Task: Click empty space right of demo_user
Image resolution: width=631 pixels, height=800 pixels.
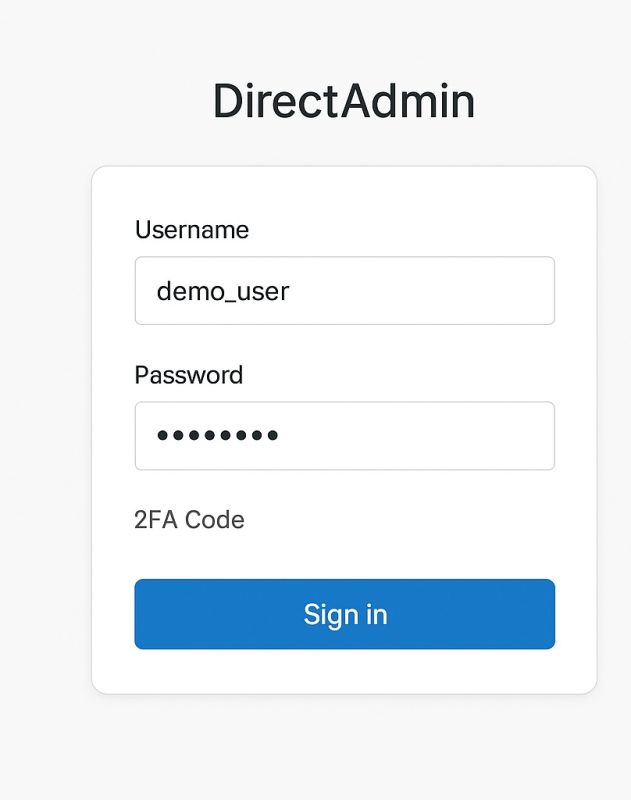Action: 440,291
